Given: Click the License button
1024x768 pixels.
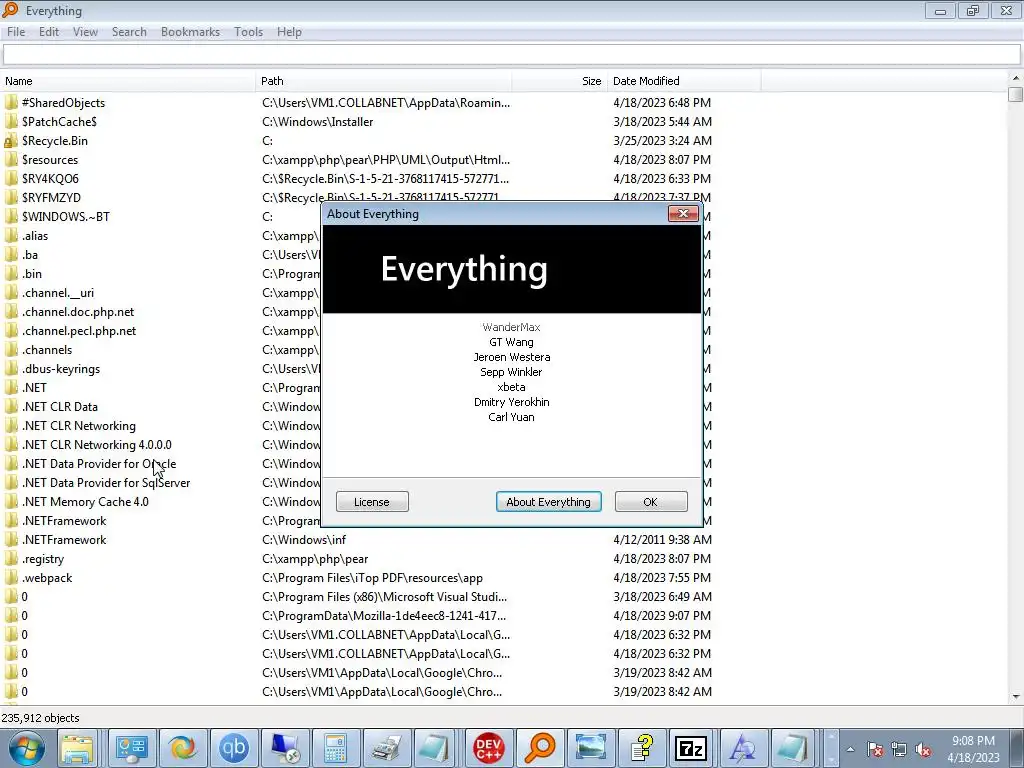Looking at the screenshot, I should (372, 502).
